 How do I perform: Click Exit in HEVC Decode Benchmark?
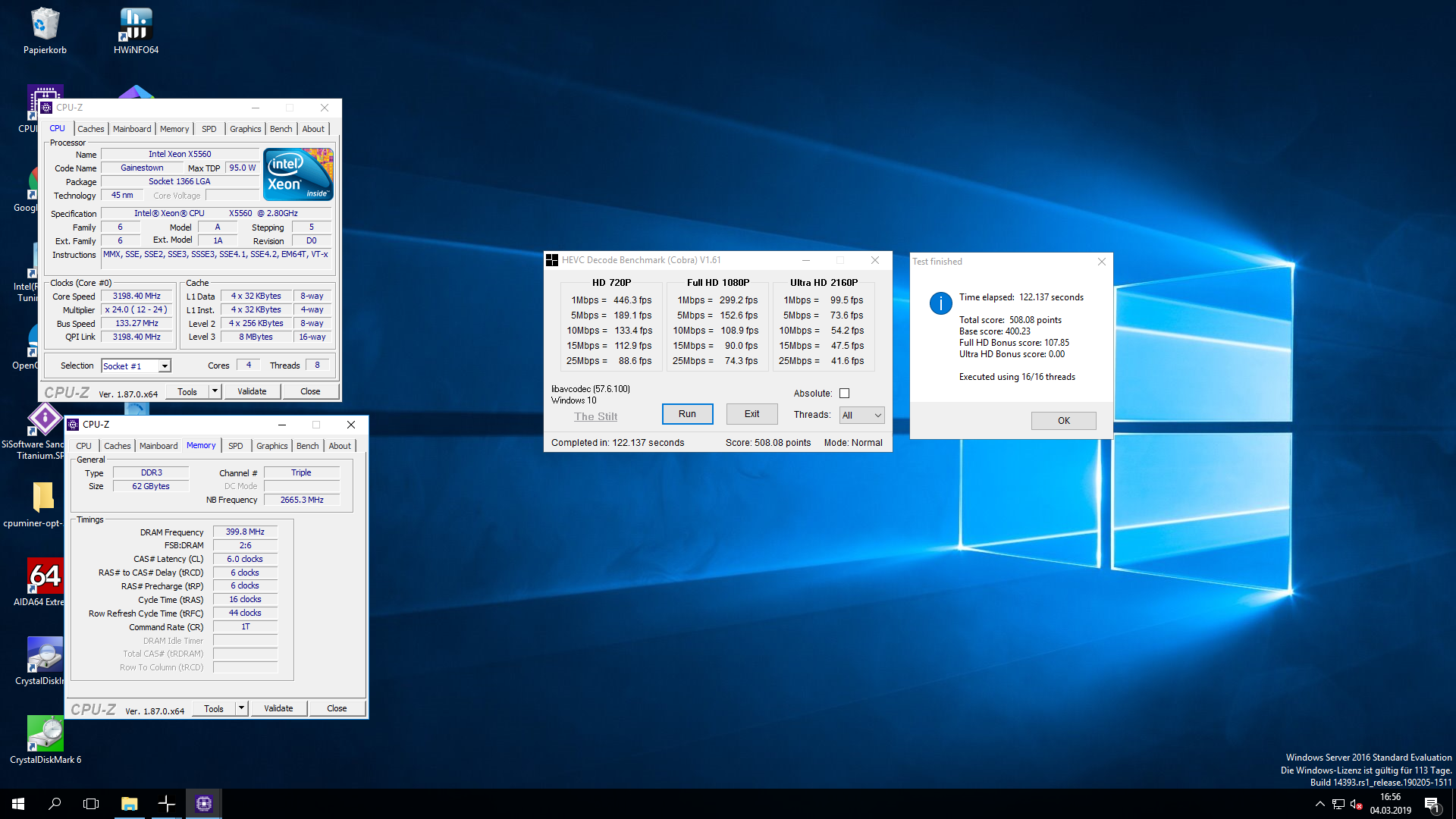tap(752, 414)
